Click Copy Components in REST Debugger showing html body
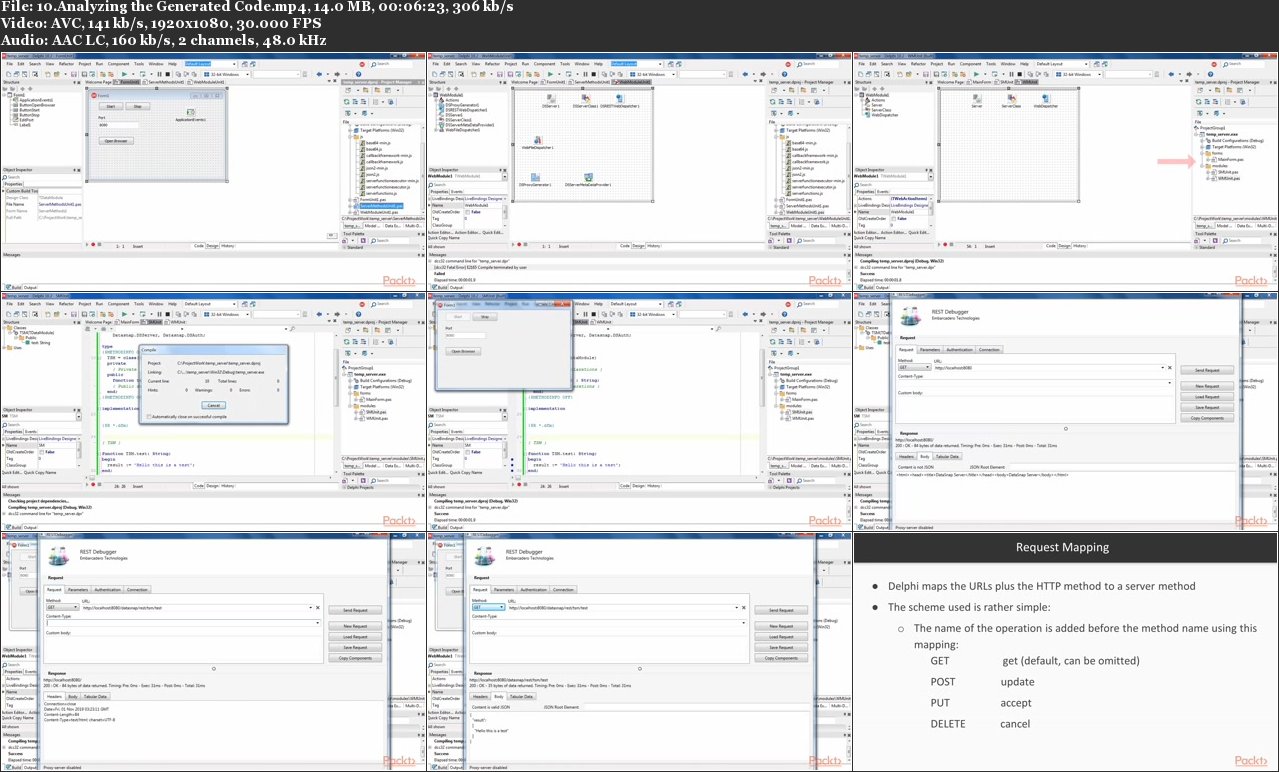Viewport: 1279px width, 772px height. tap(1207, 418)
